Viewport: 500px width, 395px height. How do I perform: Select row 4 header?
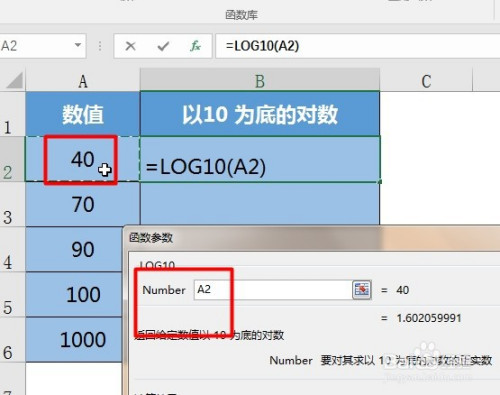point(12,249)
